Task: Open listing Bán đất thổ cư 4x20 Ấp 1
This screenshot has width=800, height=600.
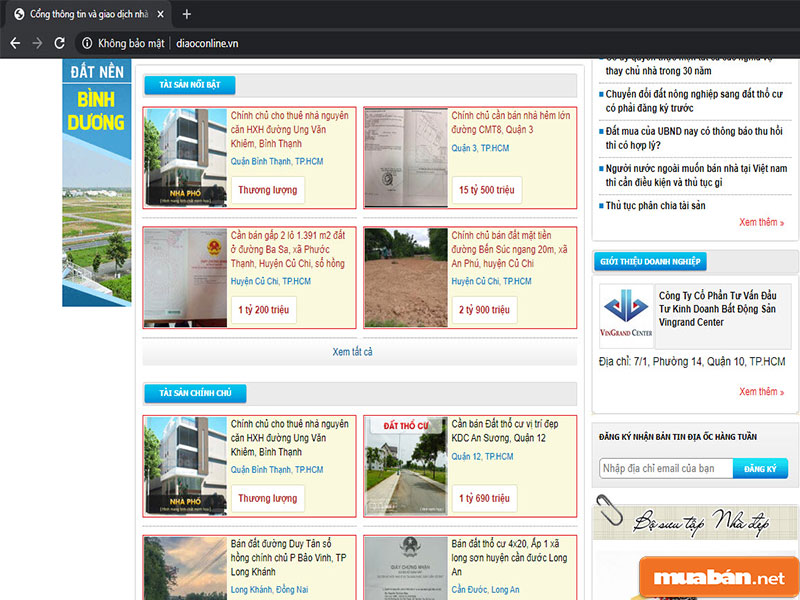Action: (509, 558)
